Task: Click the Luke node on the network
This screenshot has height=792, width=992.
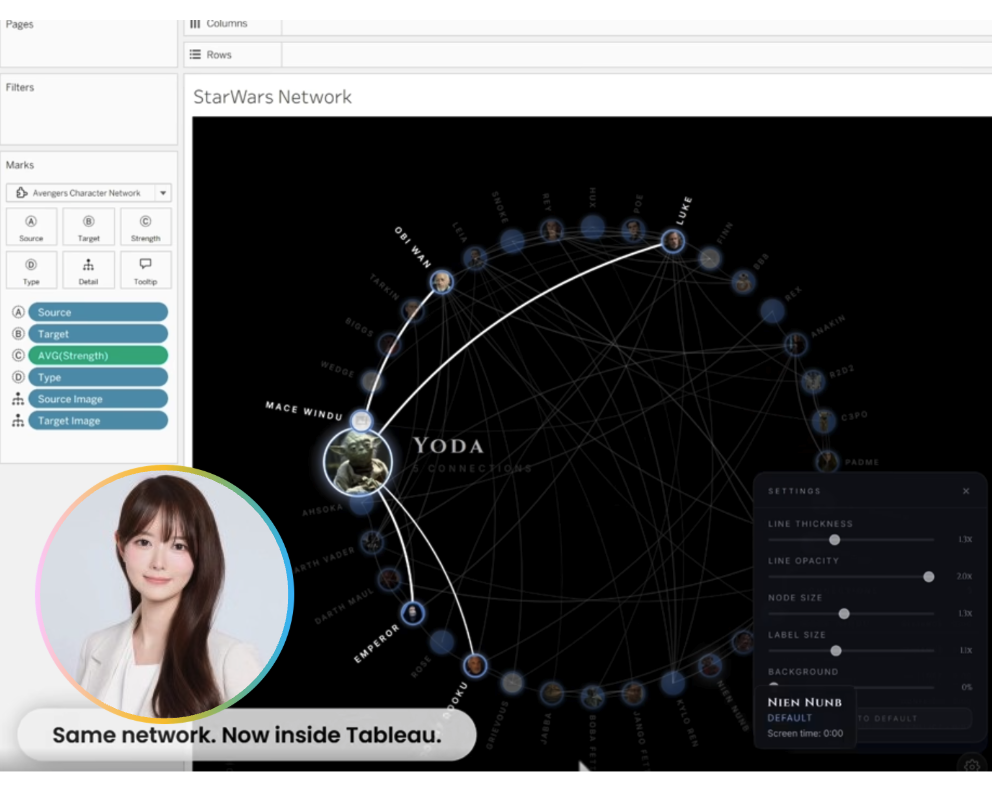Action: [673, 241]
